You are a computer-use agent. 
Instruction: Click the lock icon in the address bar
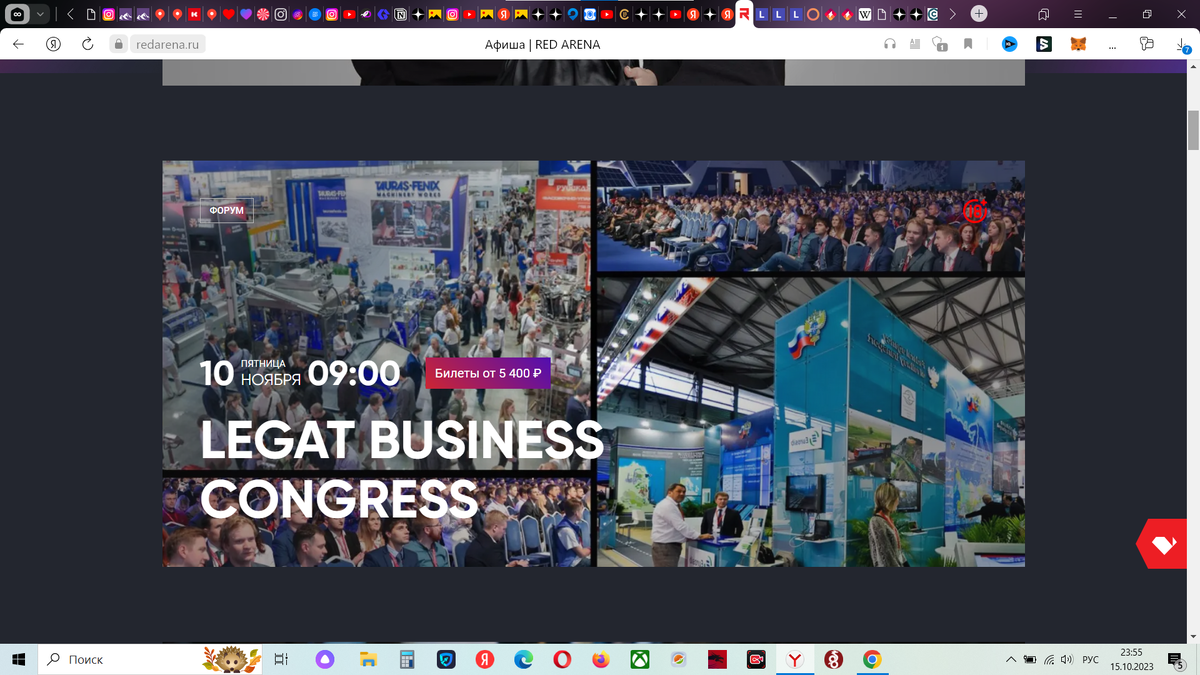(x=119, y=44)
